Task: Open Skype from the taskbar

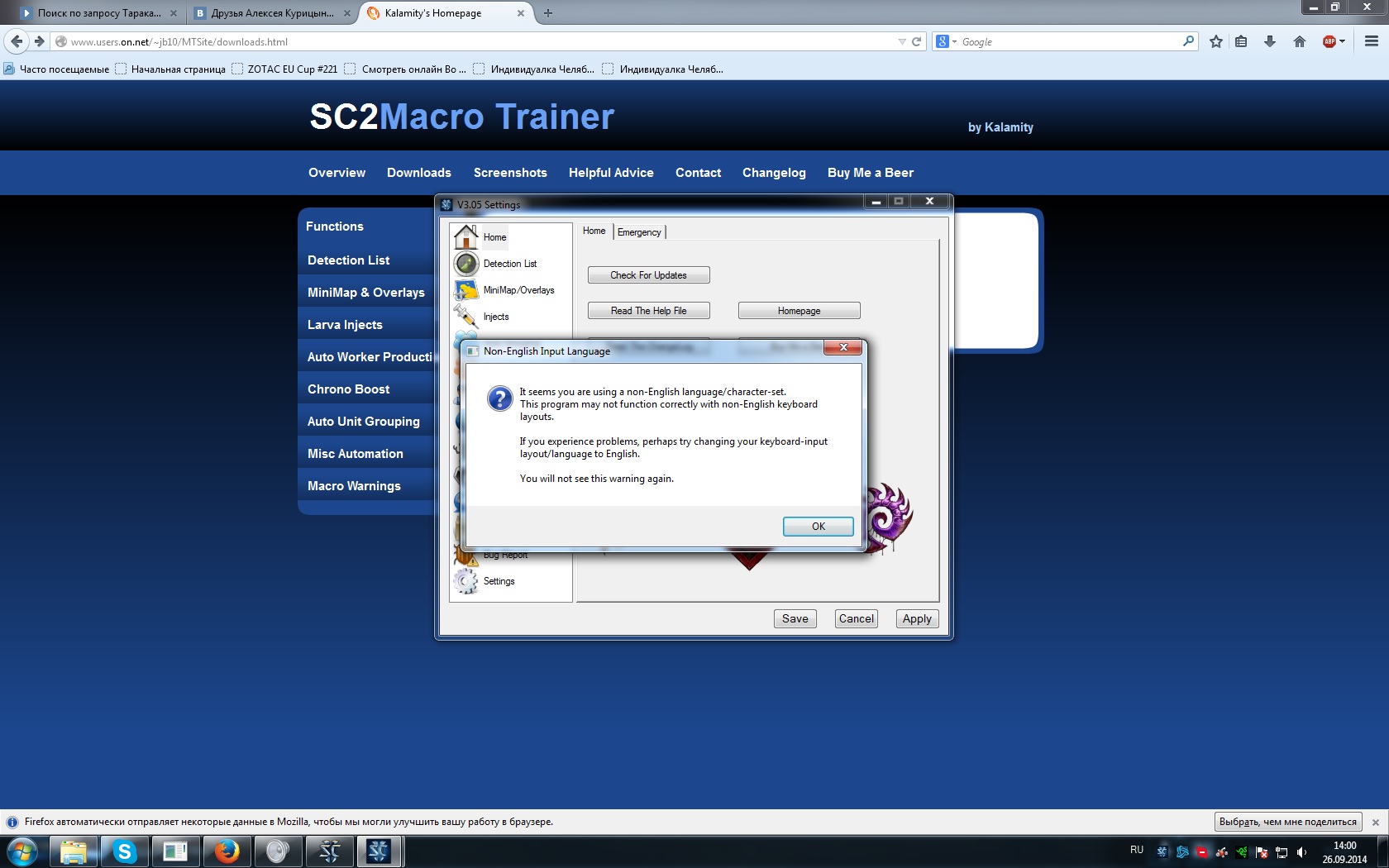Action: (125, 851)
